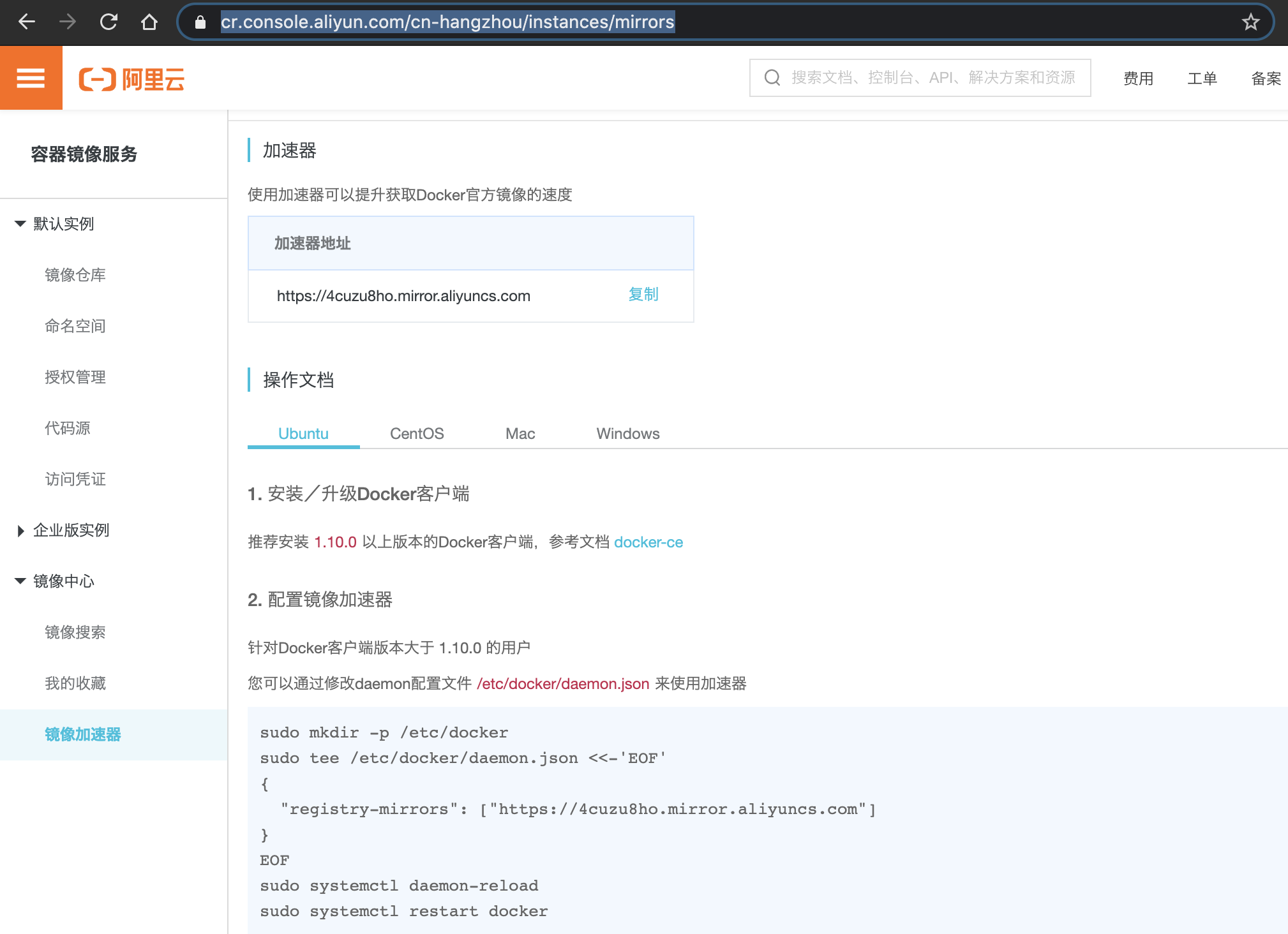Open 命名空间 in sidebar

coord(75,326)
